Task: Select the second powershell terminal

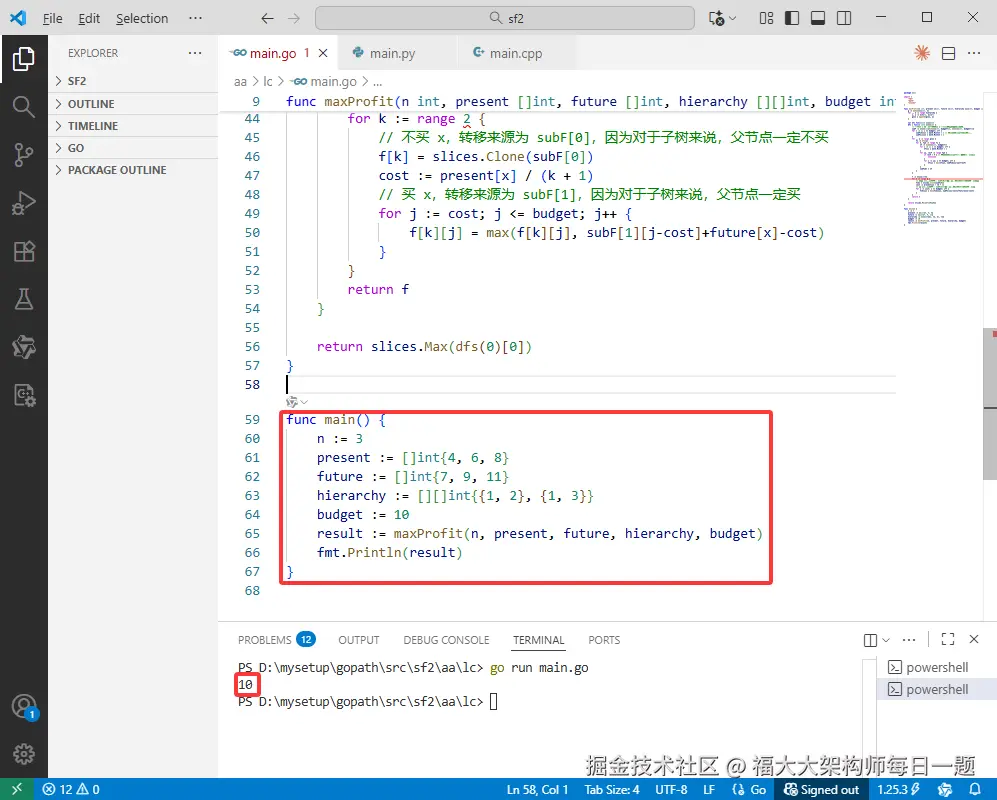Action: (936, 689)
